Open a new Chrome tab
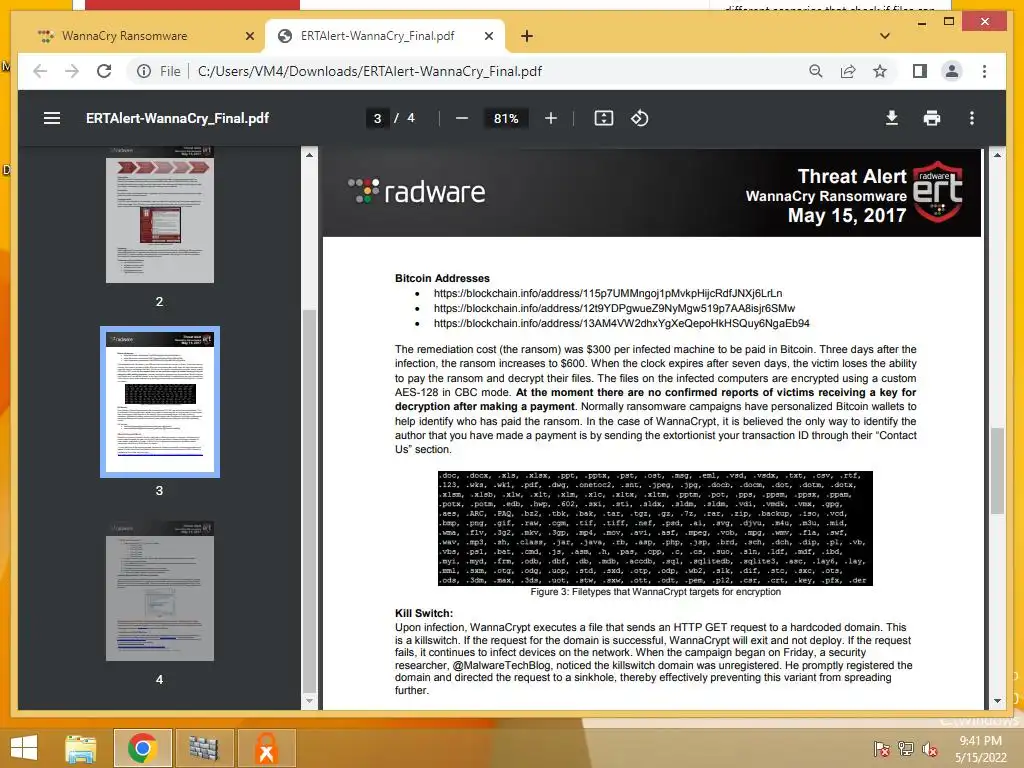The height and width of the screenshot is (768, 1024). [x=527, y=36]
